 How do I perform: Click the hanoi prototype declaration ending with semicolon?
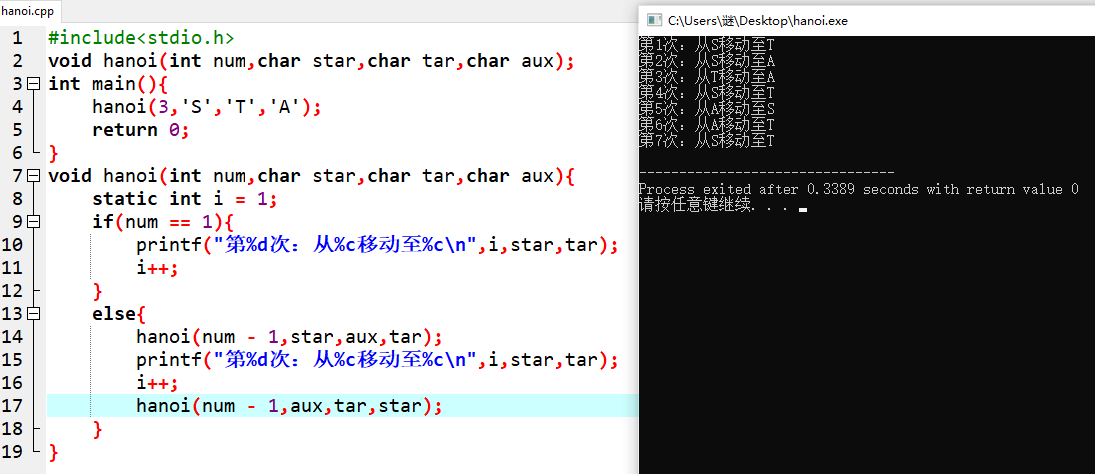pos(311,61)
